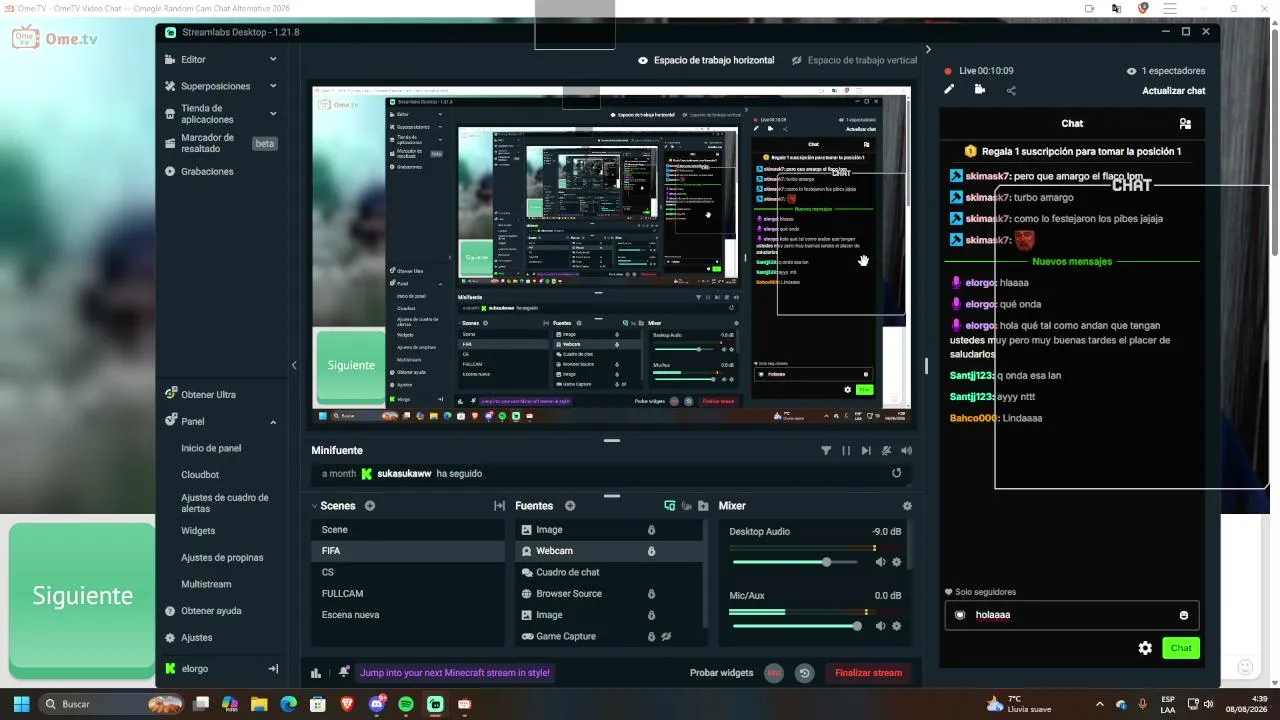The image size is (1280, 720).
Task: Replay the sukasukaww follow alert
Action: coord(896,474)
